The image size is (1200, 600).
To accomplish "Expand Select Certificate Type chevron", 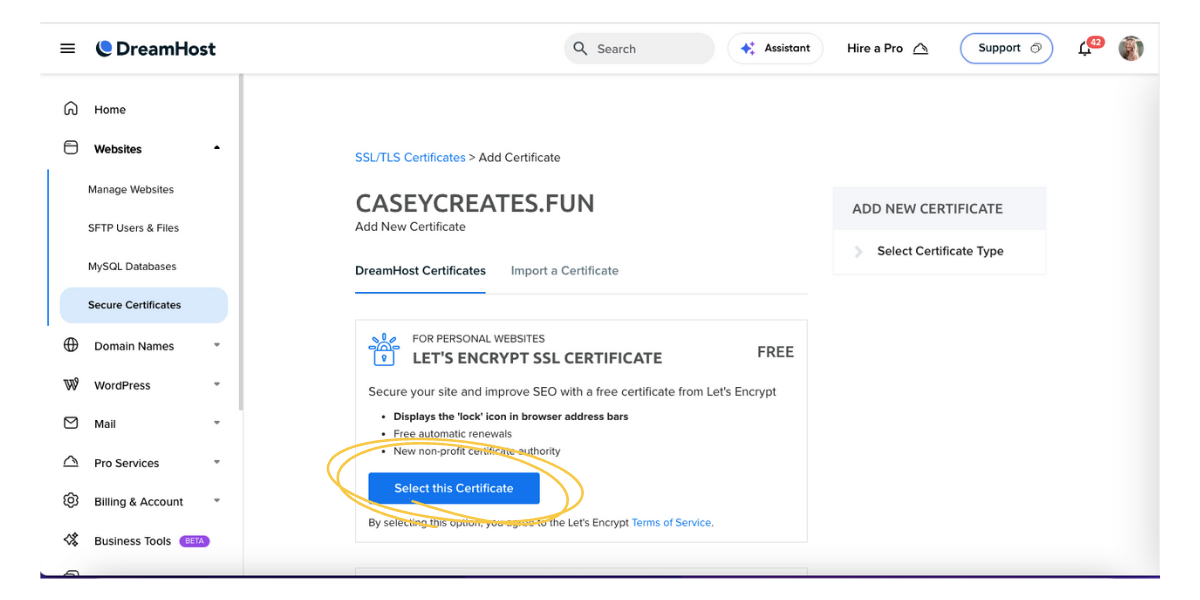I will (x=858, y=252).
